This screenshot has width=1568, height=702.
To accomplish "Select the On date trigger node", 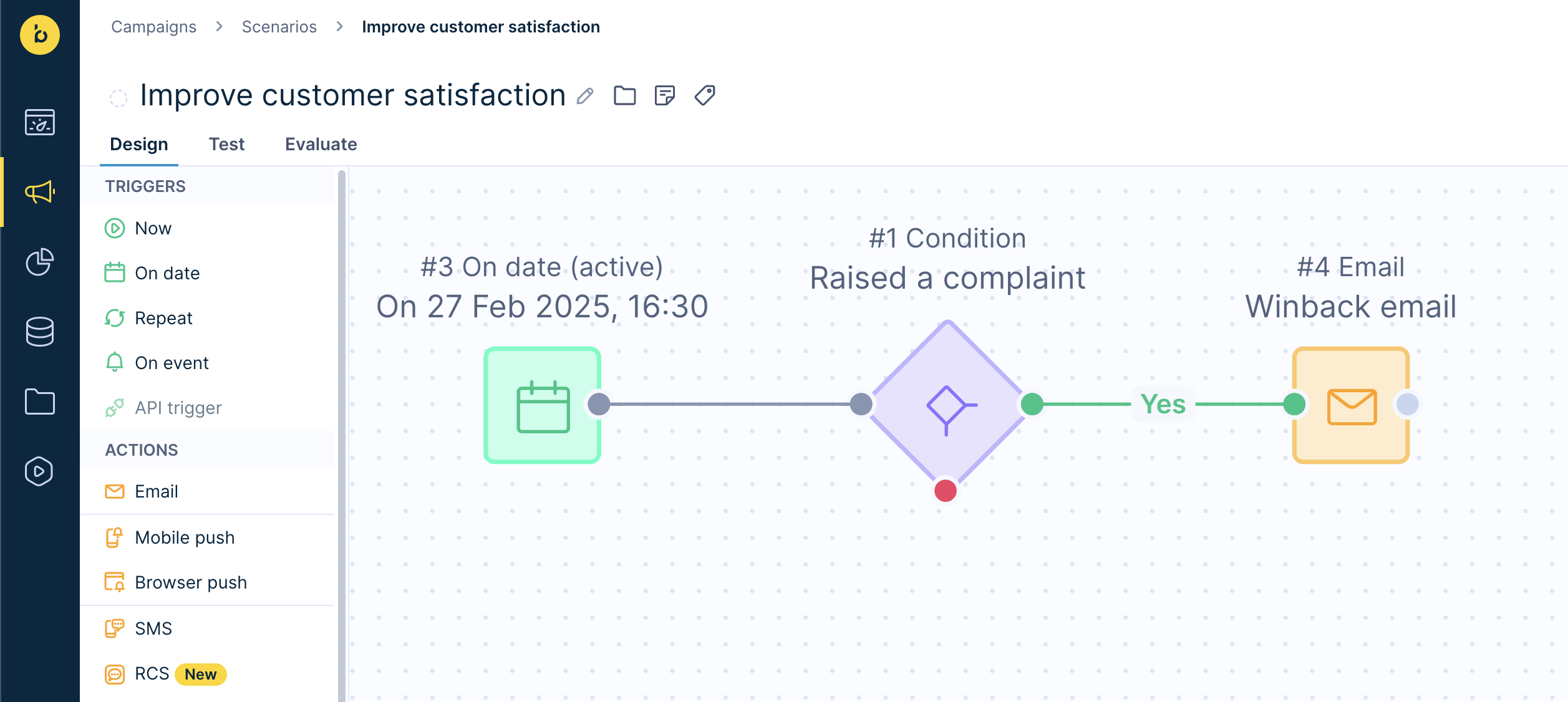I will (x=542, y=405).
